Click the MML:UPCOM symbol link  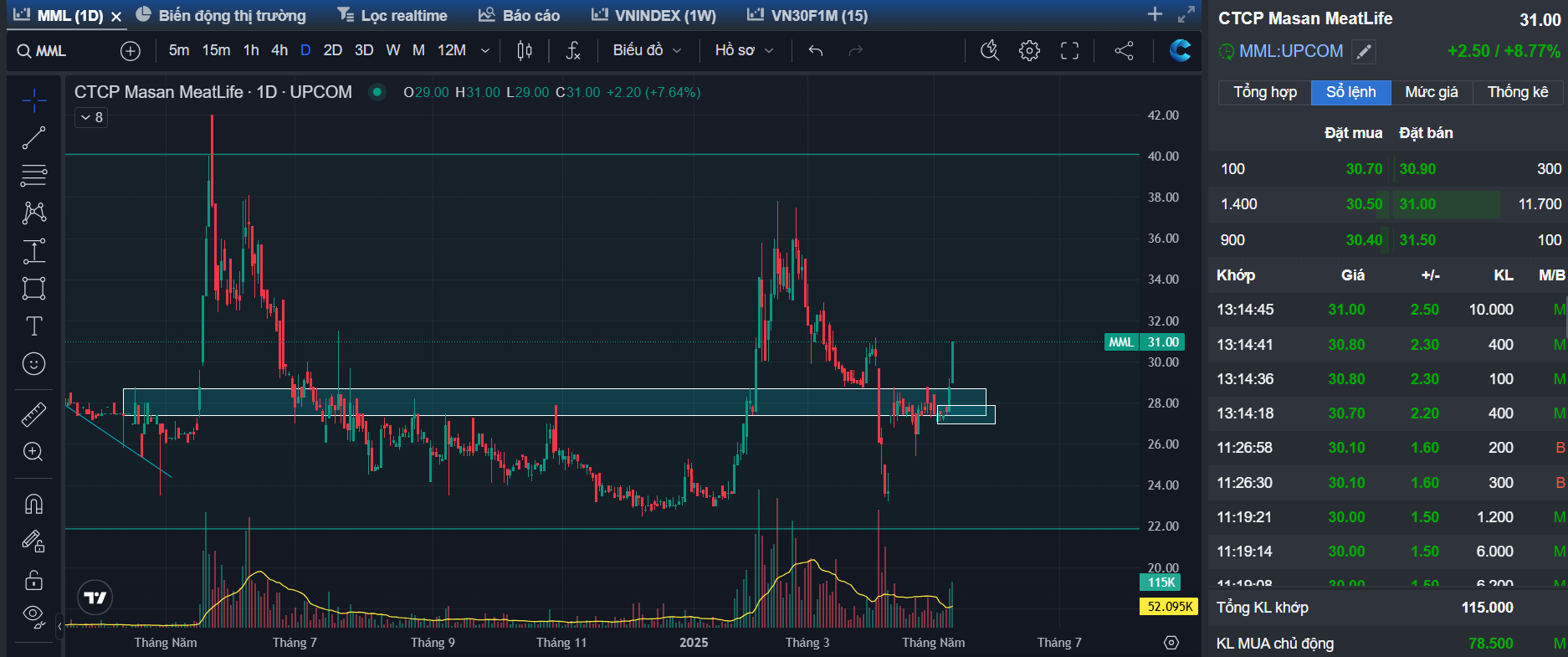1291,51
